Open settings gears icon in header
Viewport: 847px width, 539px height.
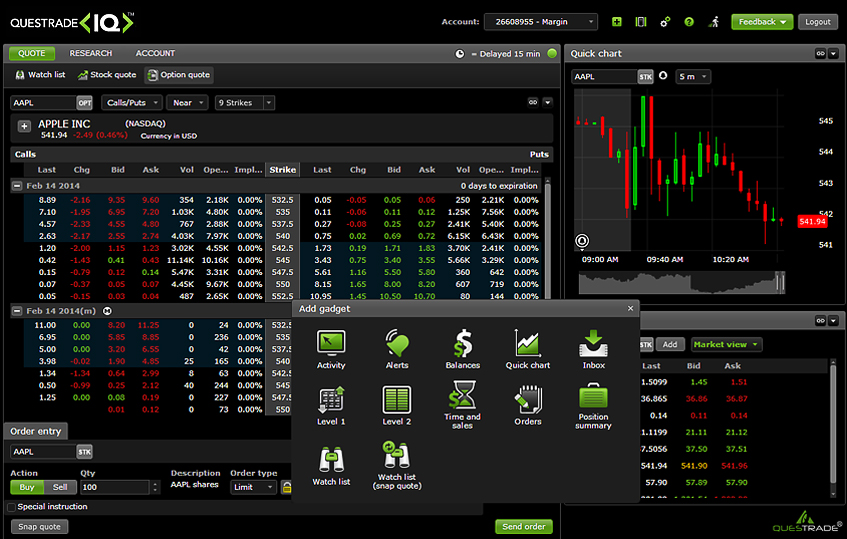tap(665, 22)
